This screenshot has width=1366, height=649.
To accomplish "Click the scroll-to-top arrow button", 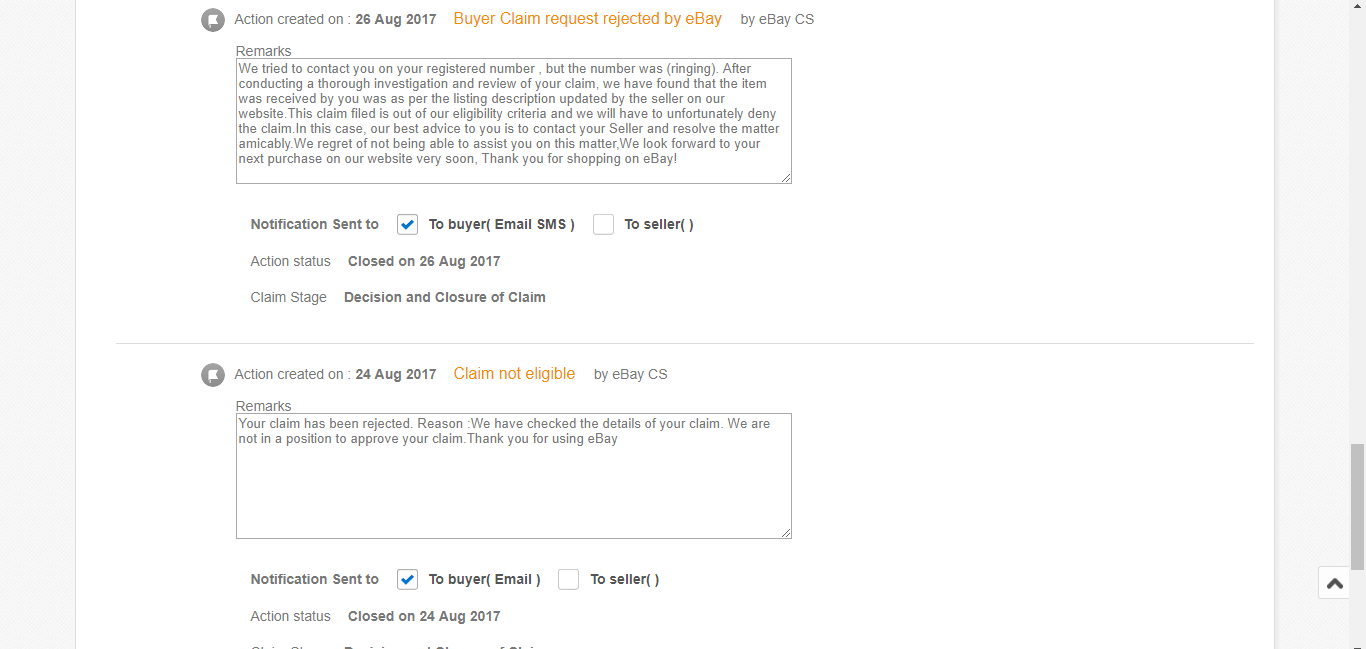I will point(1334,583).
